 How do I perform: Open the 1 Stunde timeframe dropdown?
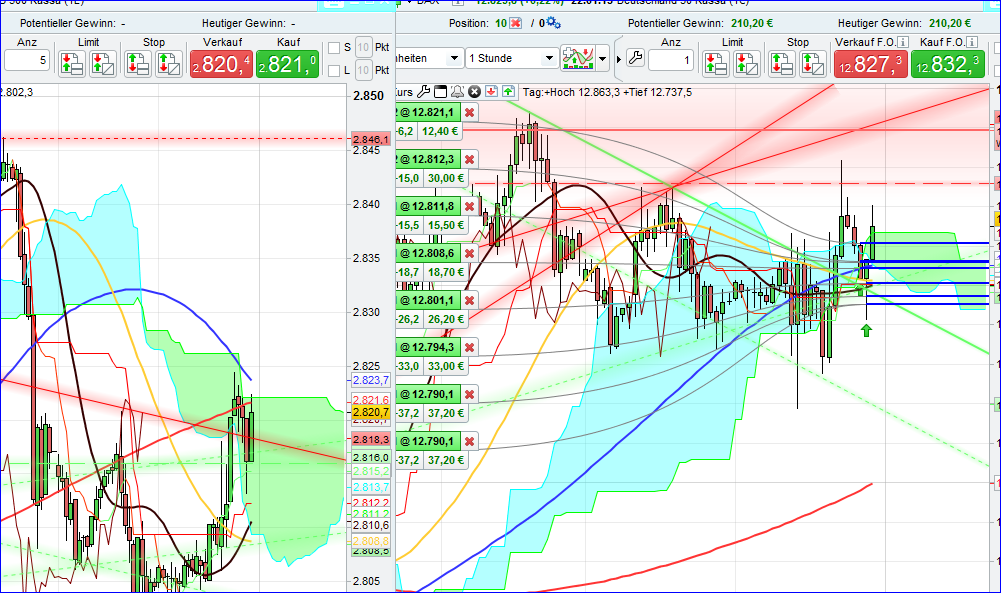click(x=548, y=57)
